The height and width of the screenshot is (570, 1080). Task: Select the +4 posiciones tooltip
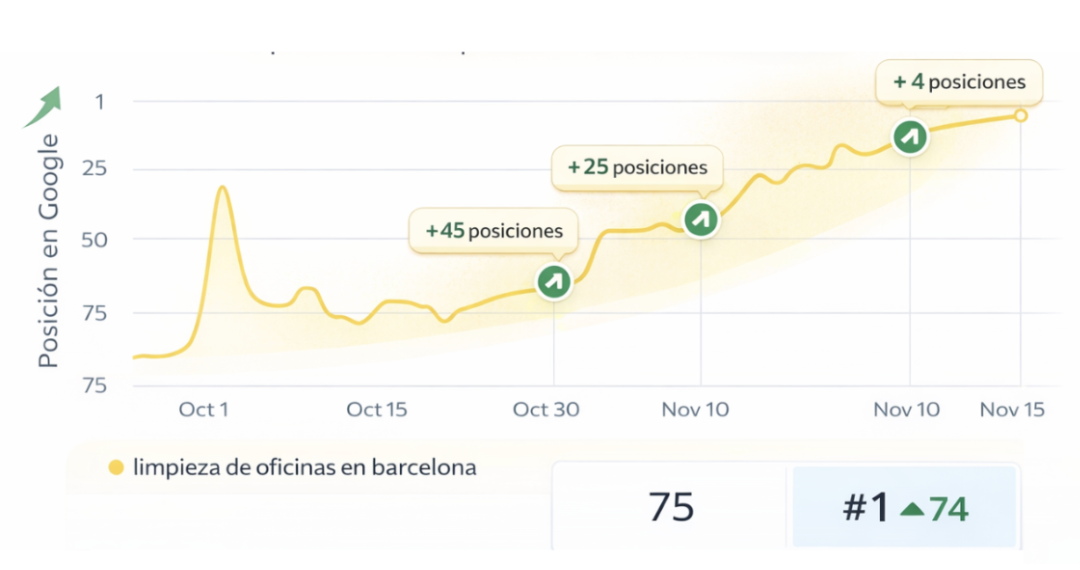pyautogui.click(x=959, y=82)
